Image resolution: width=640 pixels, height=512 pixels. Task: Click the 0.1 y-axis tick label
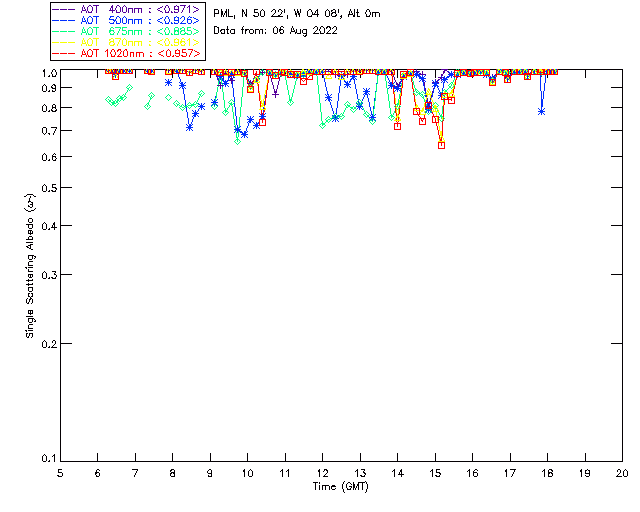click(x=49, y=459)
